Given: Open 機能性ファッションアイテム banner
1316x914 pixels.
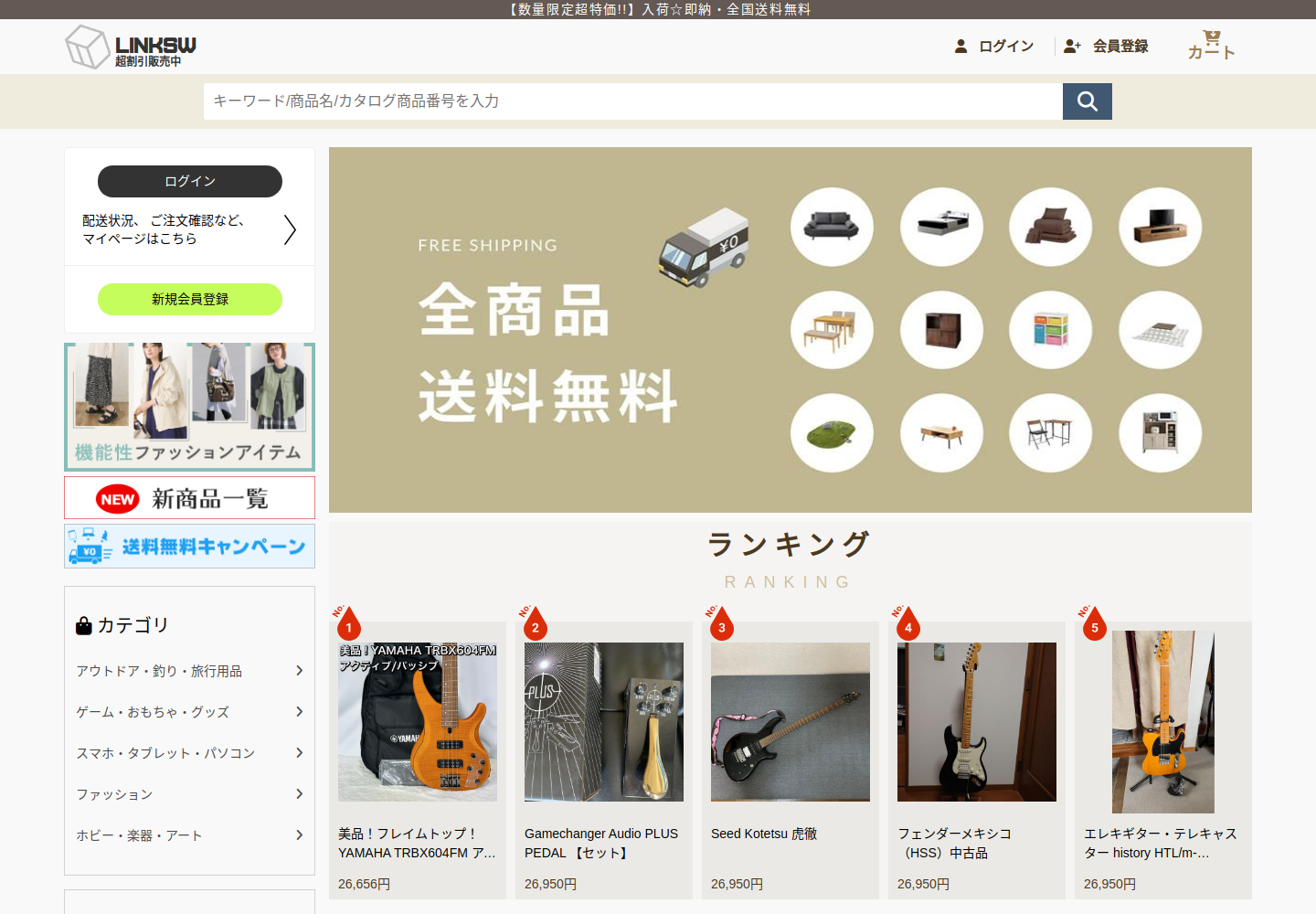Looking at the screenshot, I should click(x=189, y=407).
